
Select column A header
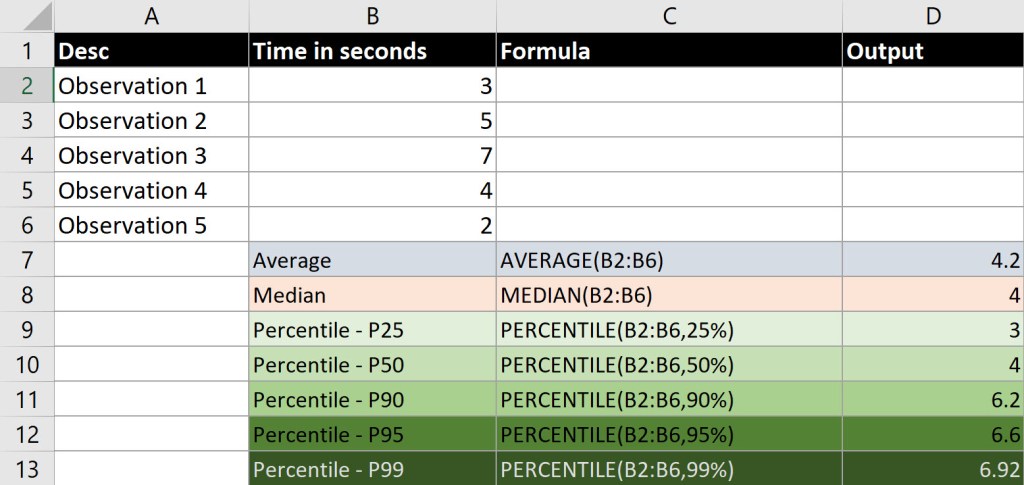point(151,15)
